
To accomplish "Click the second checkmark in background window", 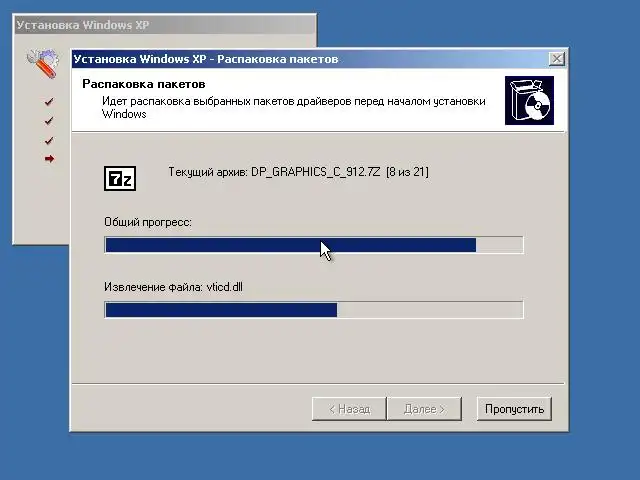I will [x=49, y=121].
